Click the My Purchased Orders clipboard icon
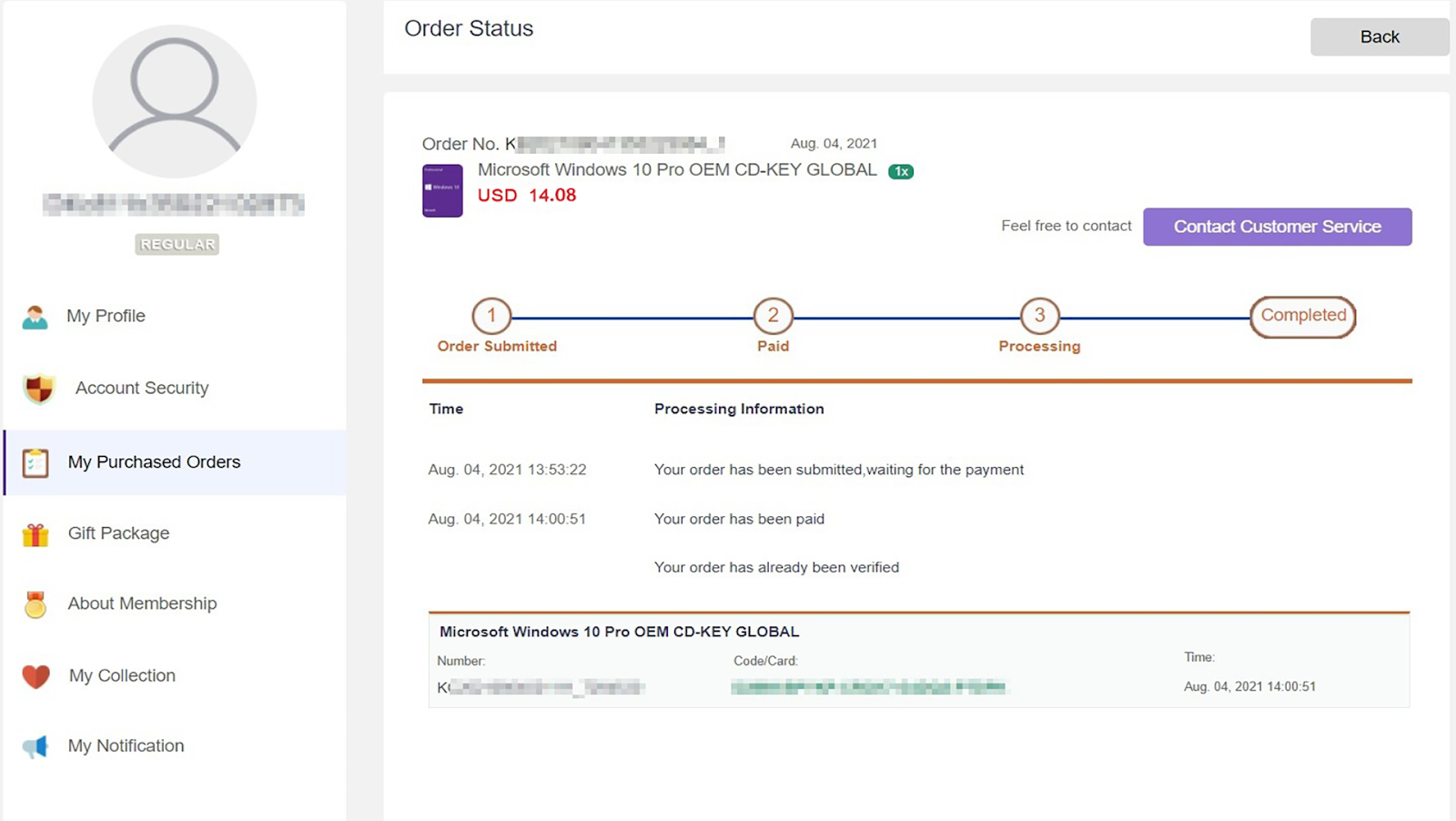This screenshot has height=821, width=1456. (35, 462)
